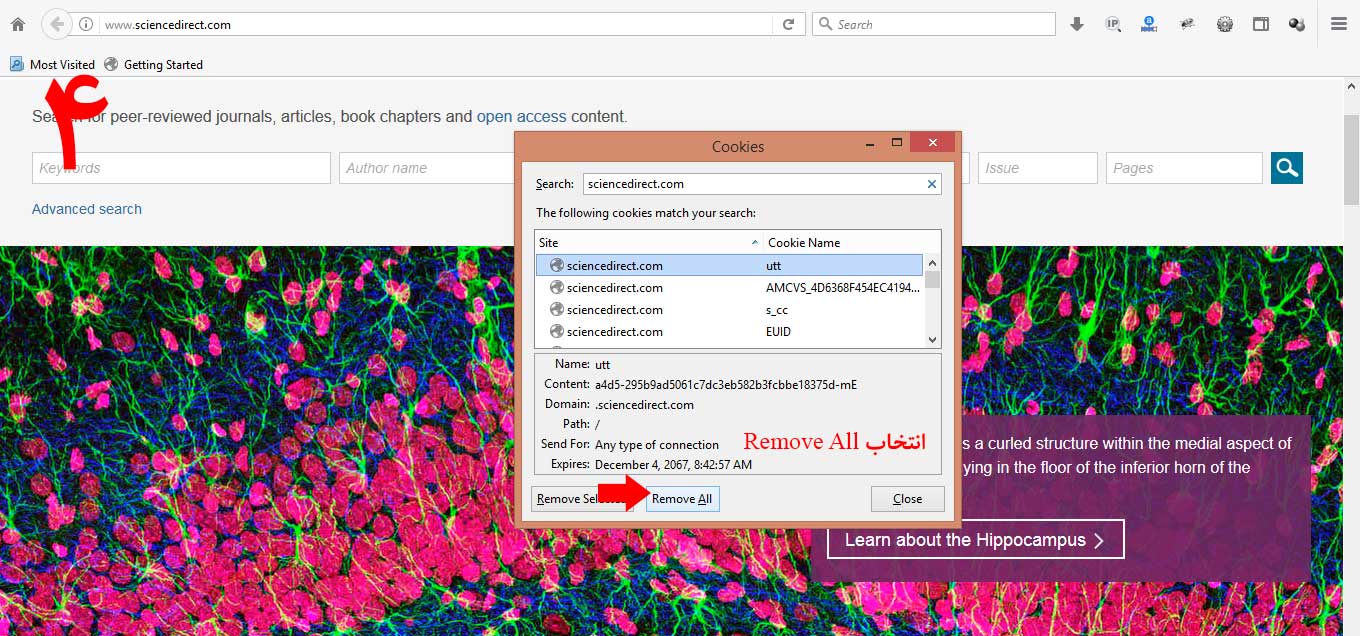1360x636 pixels.
Task: Click the Pages field
Action: click(x=1184, y=168)
